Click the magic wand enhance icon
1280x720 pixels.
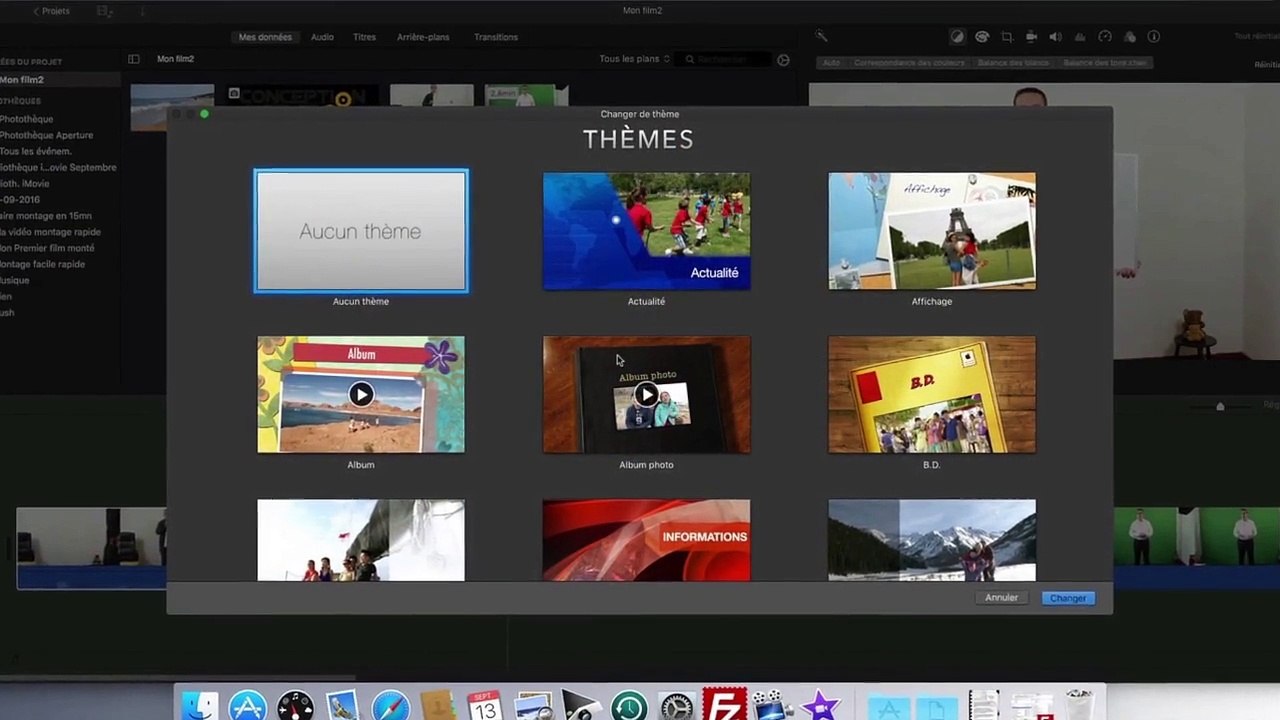[821, 36]
